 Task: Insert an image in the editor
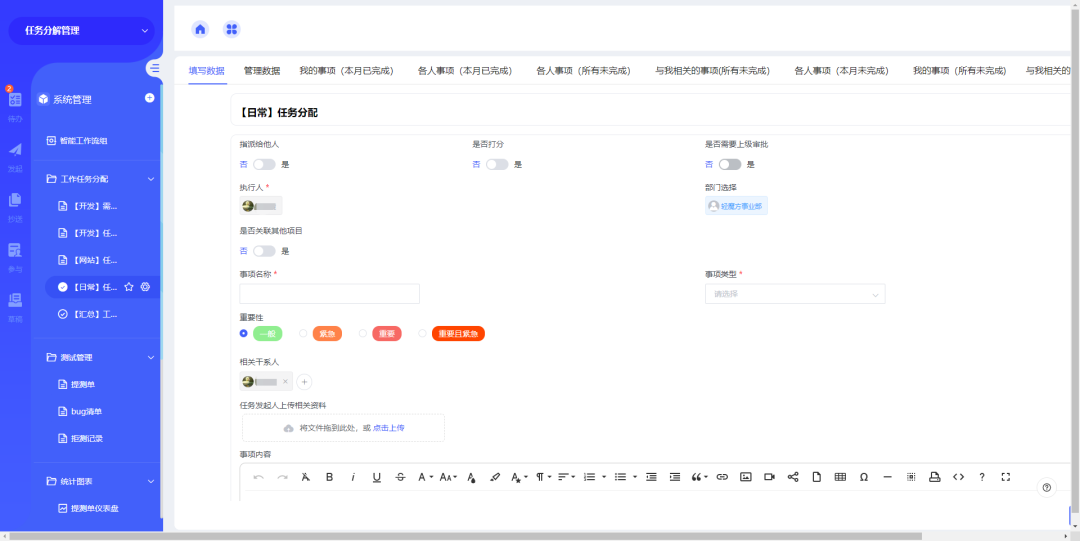click(745, 477)
